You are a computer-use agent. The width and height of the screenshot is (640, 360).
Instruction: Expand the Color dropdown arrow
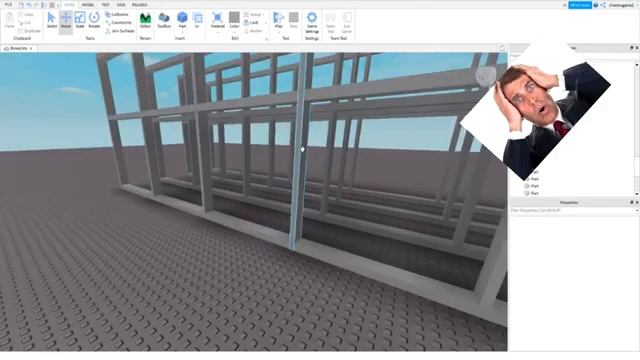point(234,32)
